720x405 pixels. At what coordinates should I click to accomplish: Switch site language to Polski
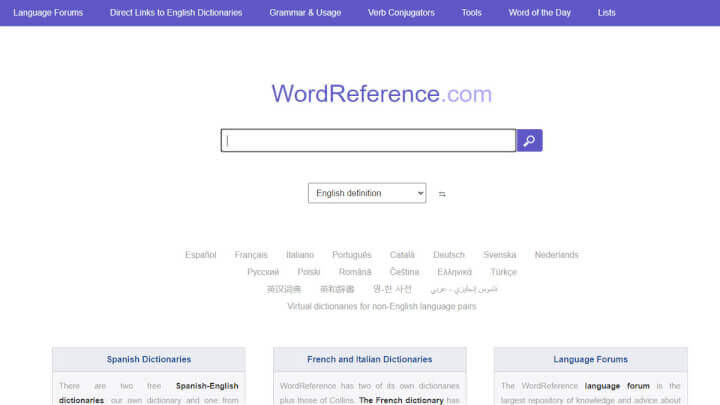point(309,272)
